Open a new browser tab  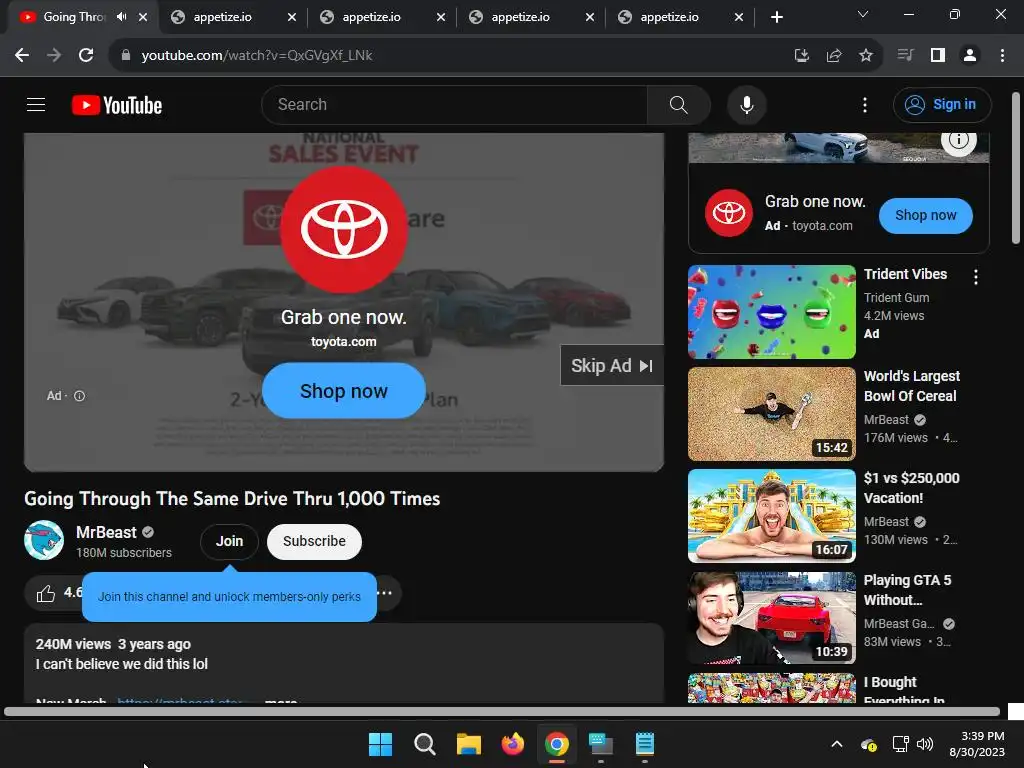(x=776, y=17)
